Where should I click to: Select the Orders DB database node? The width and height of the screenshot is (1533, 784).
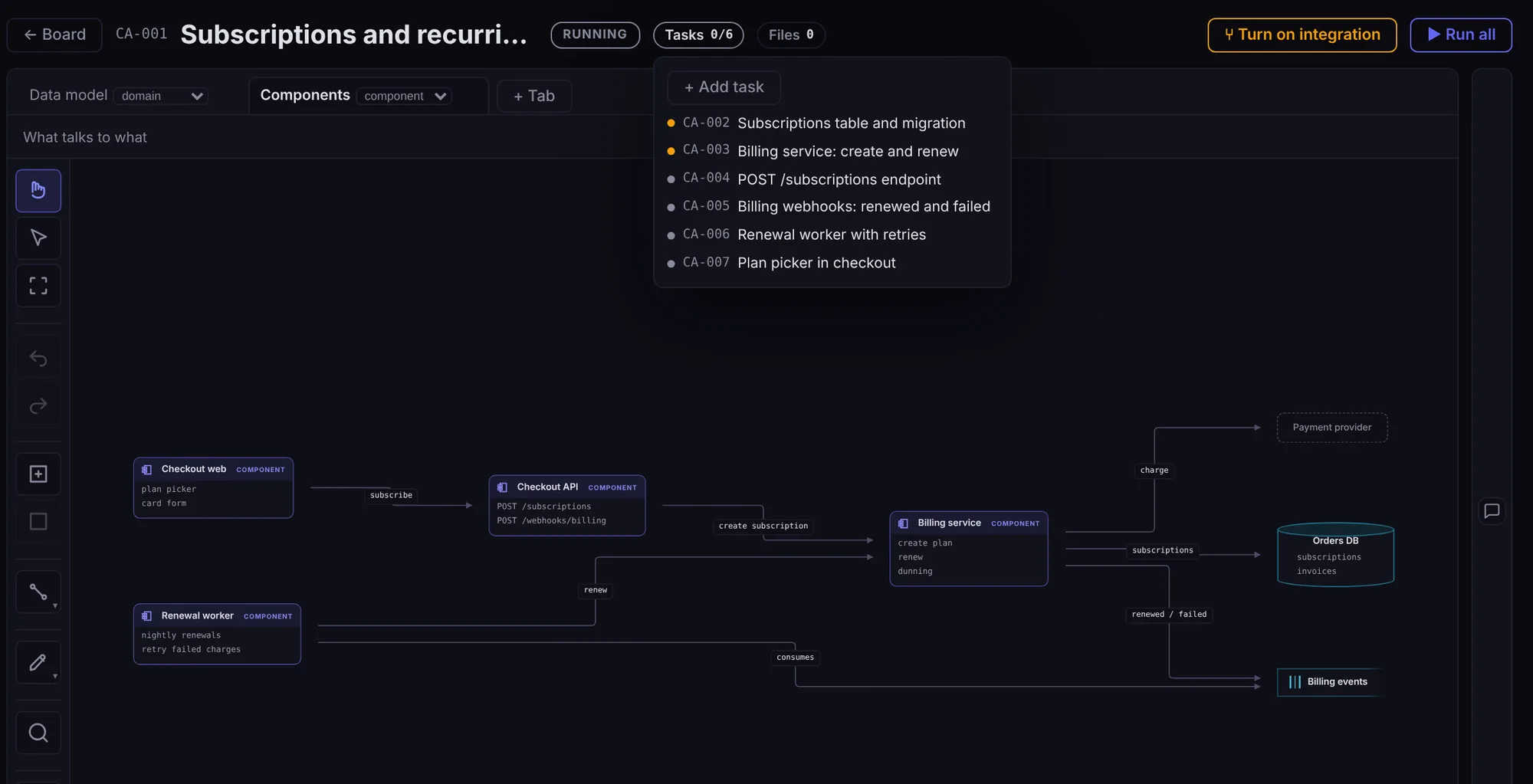(1335, 555)
